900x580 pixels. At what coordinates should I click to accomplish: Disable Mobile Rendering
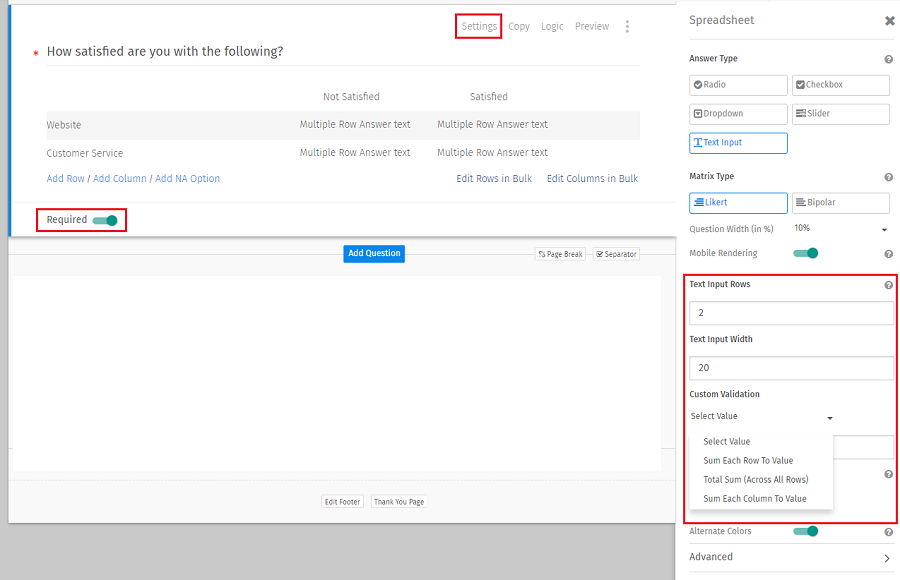806,253
